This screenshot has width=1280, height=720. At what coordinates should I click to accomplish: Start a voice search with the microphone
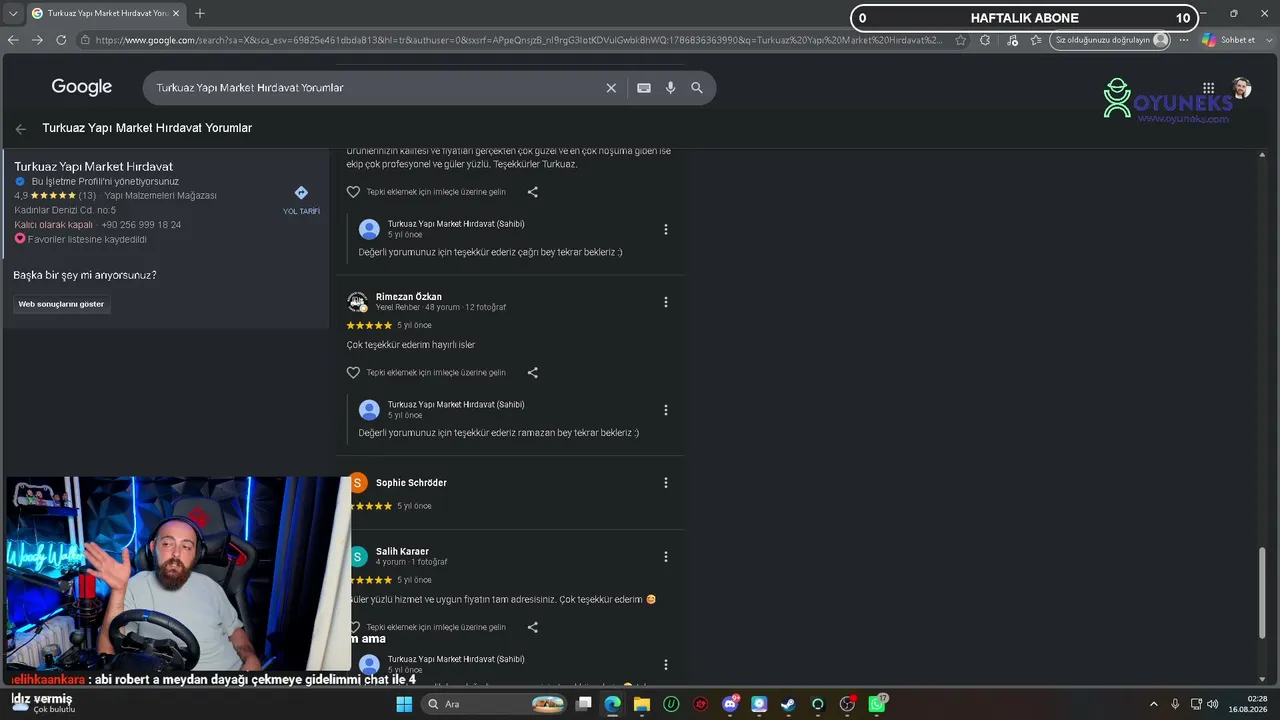coord(670,88)
